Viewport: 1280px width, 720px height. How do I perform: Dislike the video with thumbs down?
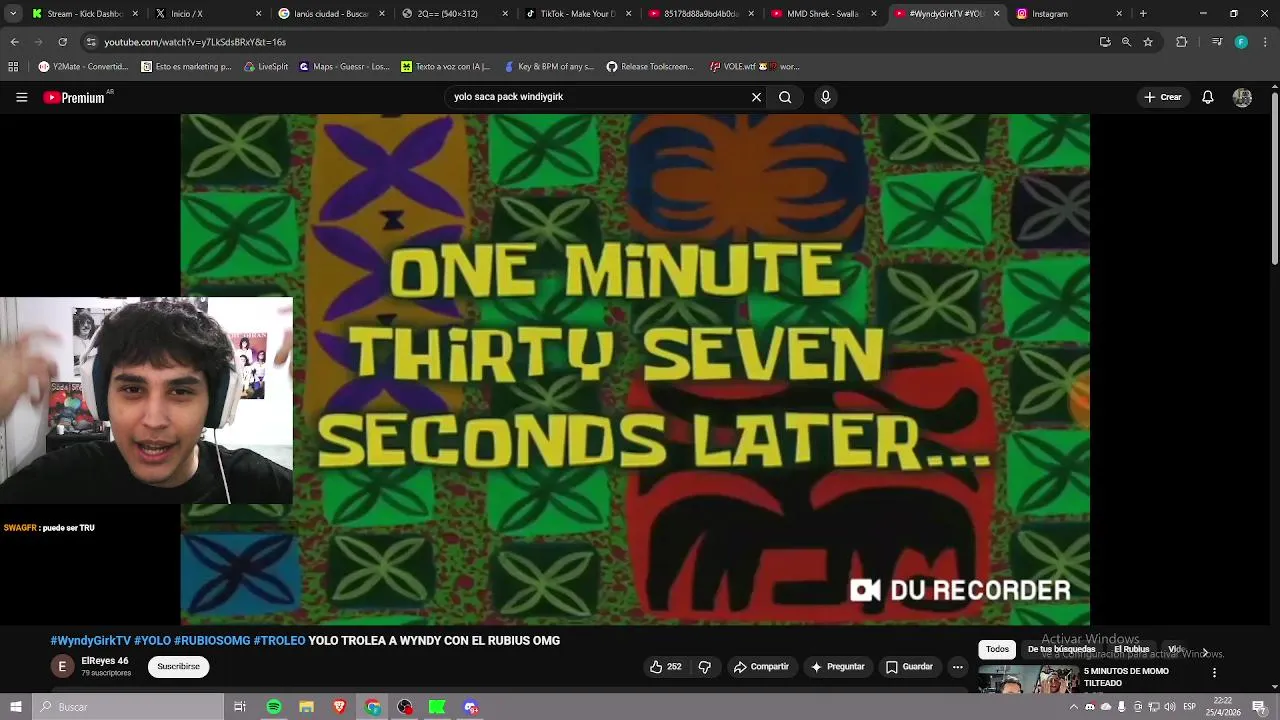coord(704,667)
